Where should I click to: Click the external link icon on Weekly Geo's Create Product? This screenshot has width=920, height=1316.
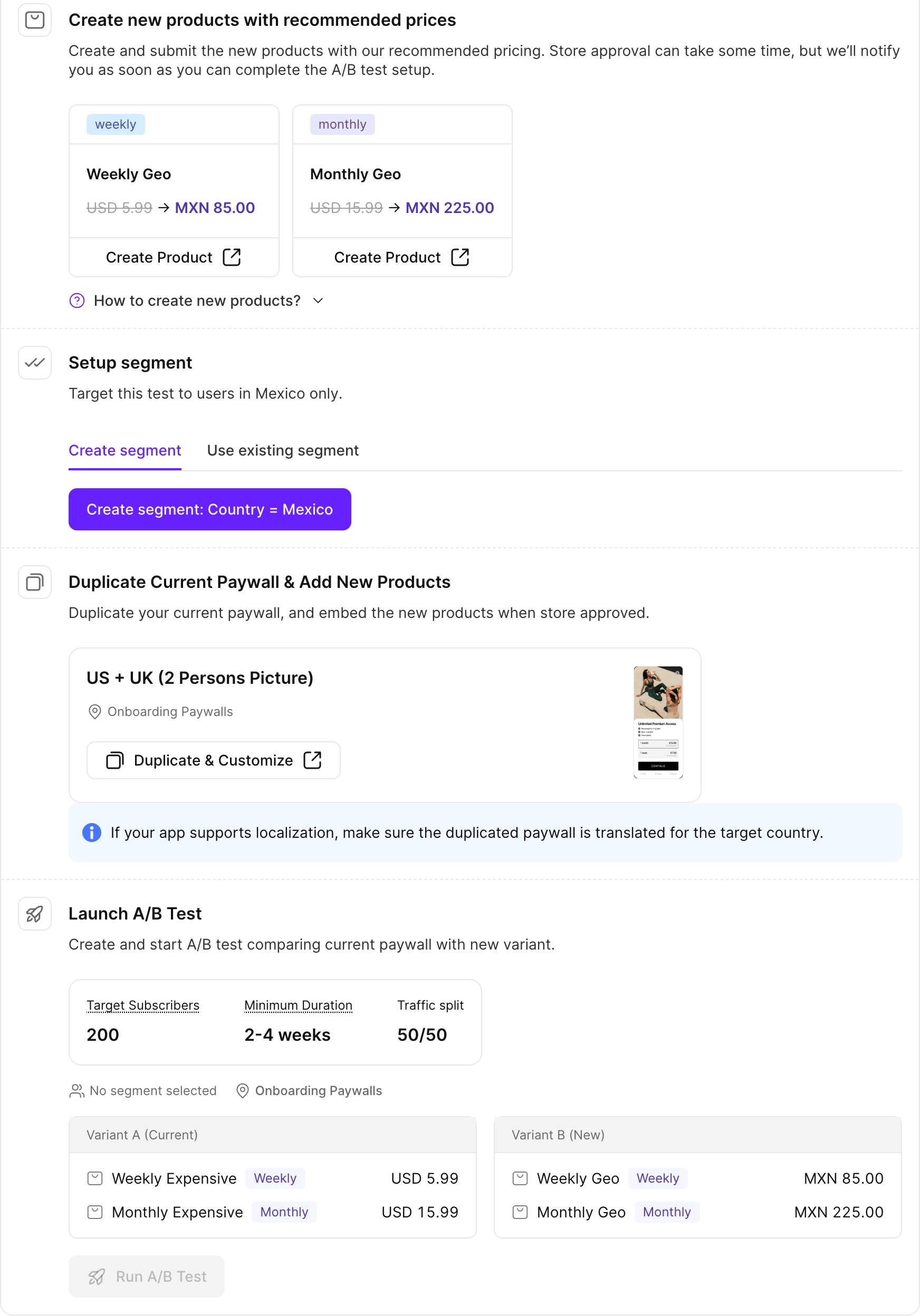coord(232,257)
